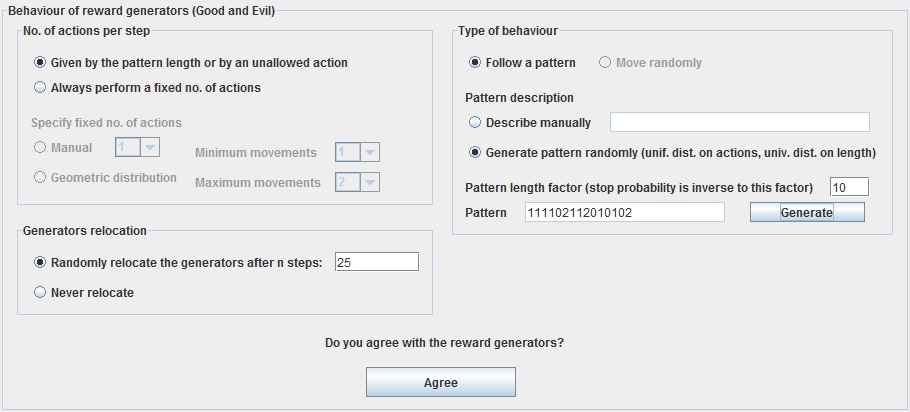
Task: Enable 'Randomly relocate the generators' option
Action: pos(41,263)
